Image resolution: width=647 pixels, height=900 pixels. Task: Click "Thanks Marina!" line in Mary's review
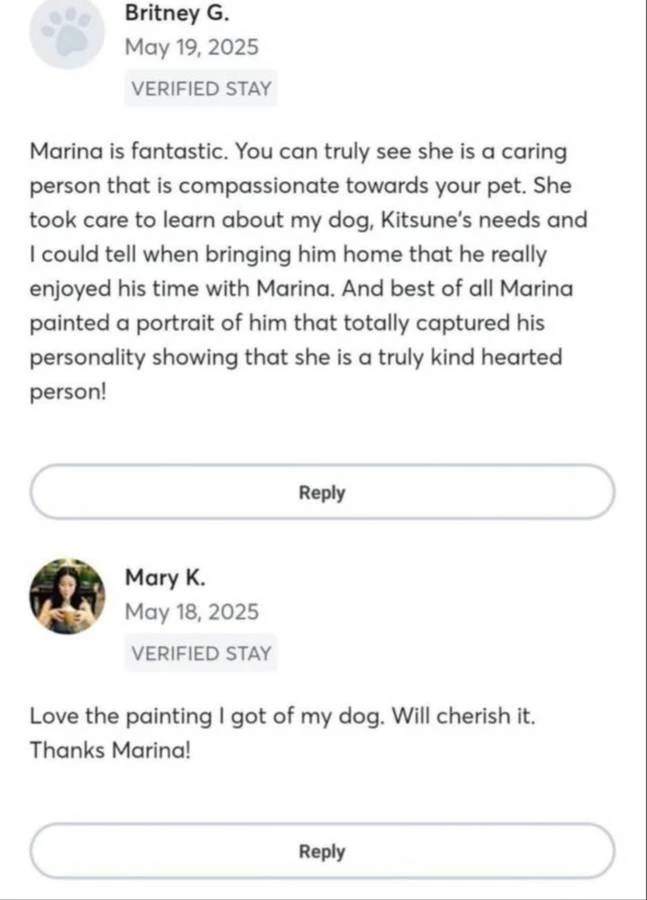tap(109, 748)
